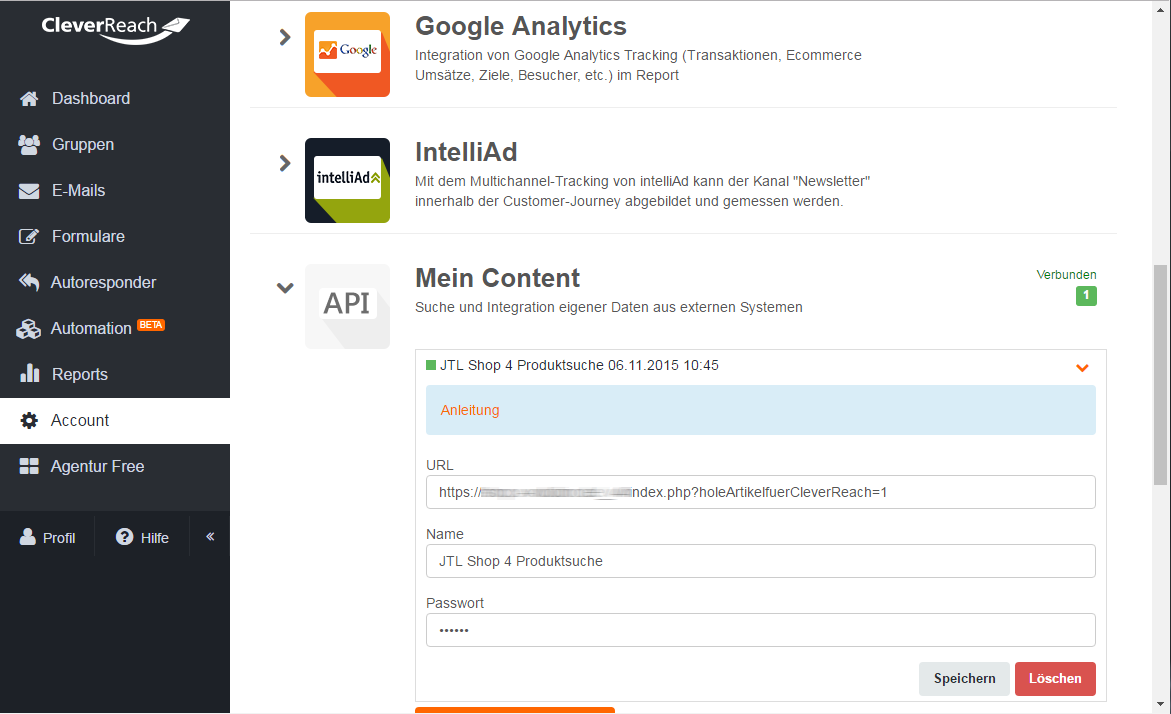Viewport: 1171px width, 714px height.
Task: Open the E-Mails menu item
Action: [115, 191]
